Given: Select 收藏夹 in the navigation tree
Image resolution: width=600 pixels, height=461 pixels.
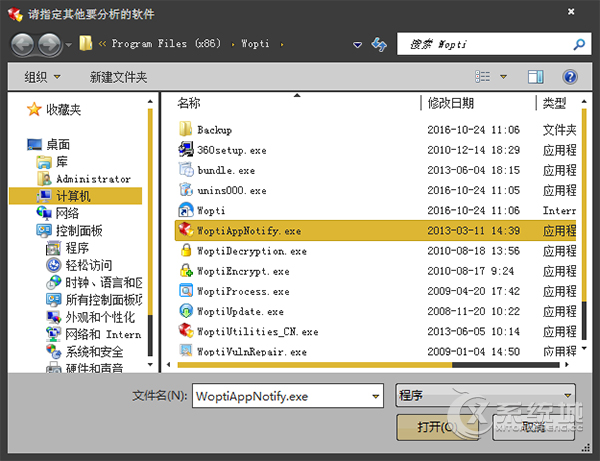Looking at the screenshot, I should pyautogui.click(x=64, y=110).
